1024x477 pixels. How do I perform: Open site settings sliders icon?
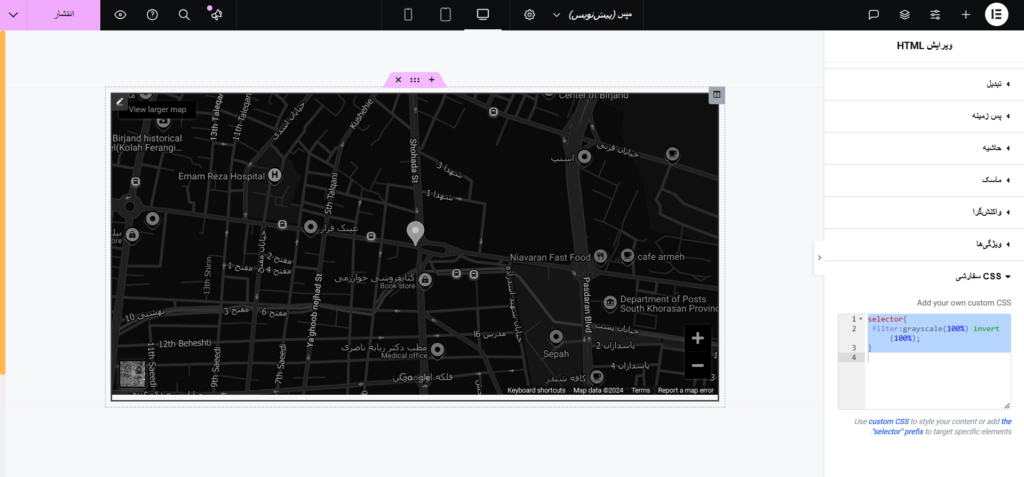[x=935, y=15]
